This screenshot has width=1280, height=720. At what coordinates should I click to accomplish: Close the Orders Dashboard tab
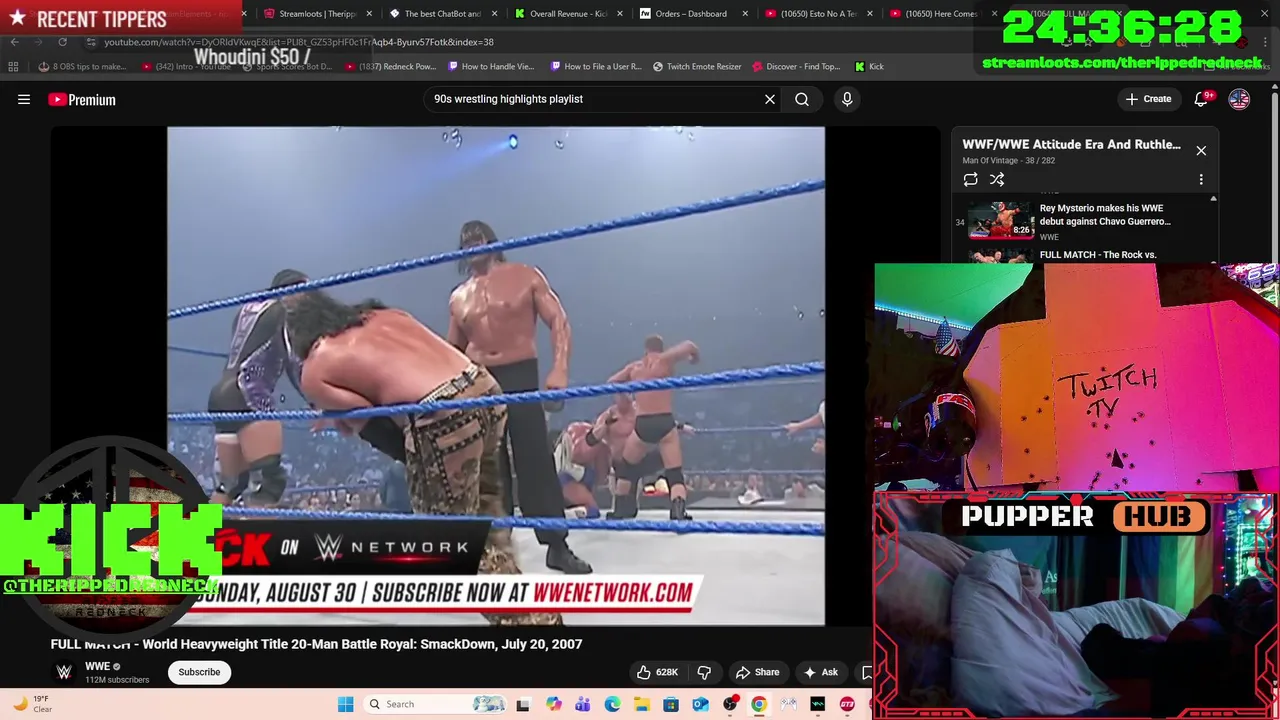click(x=744, y=14)
